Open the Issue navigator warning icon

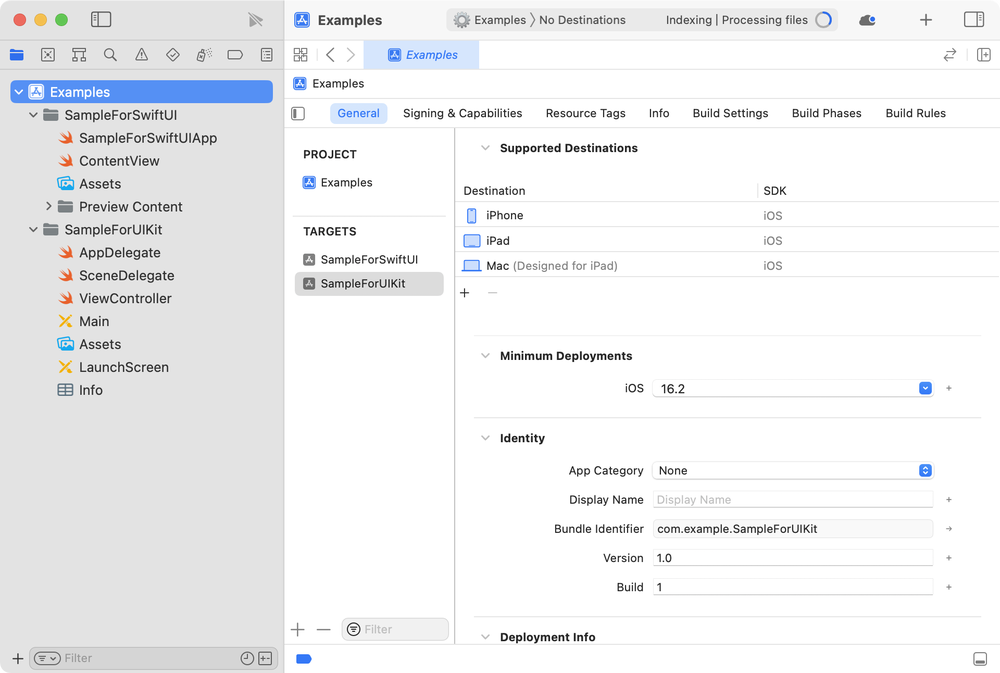pyautogui.click(x=141, y=55)
